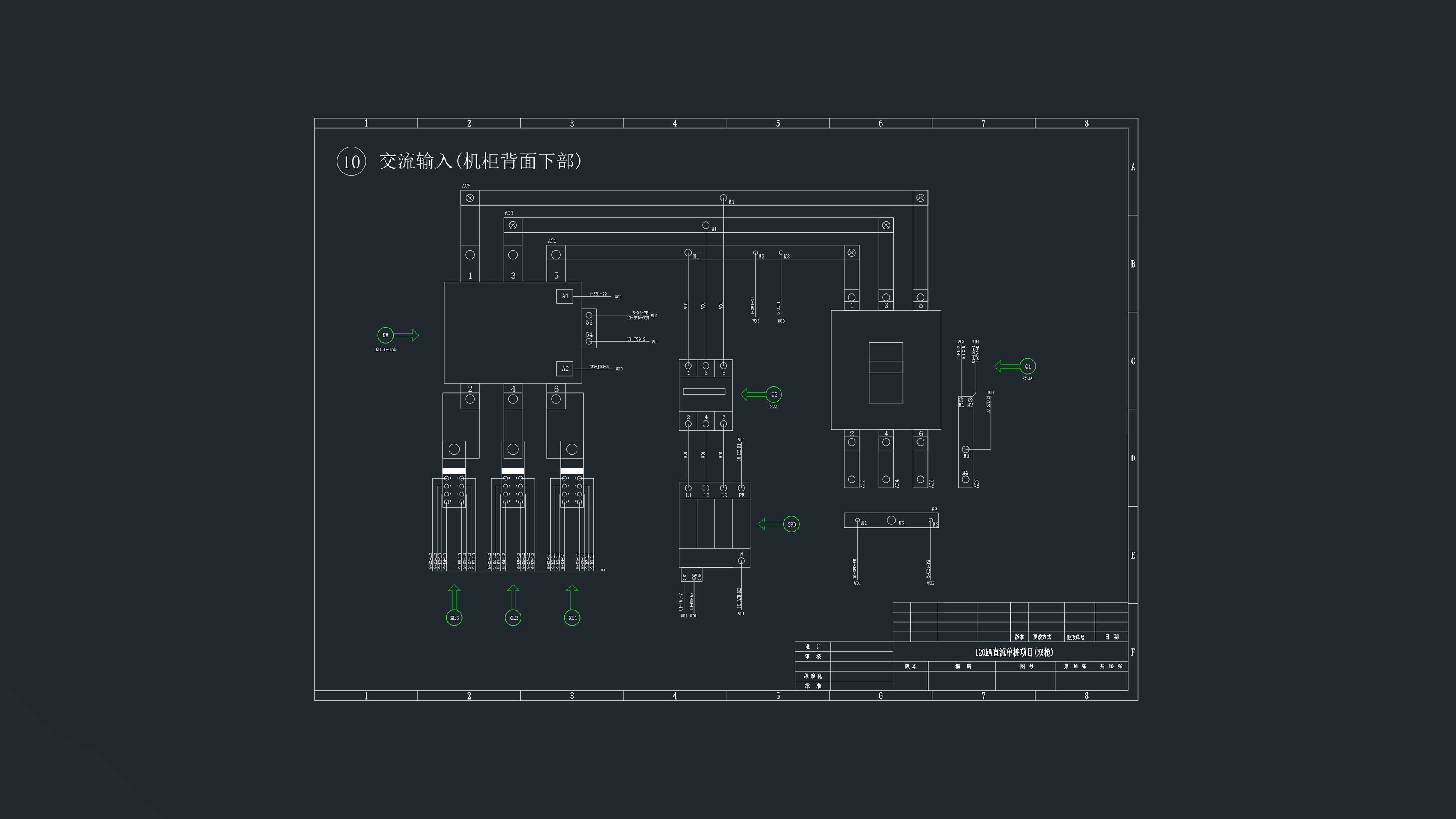Click the 设计 cell in title block

(x=813, y=646)
